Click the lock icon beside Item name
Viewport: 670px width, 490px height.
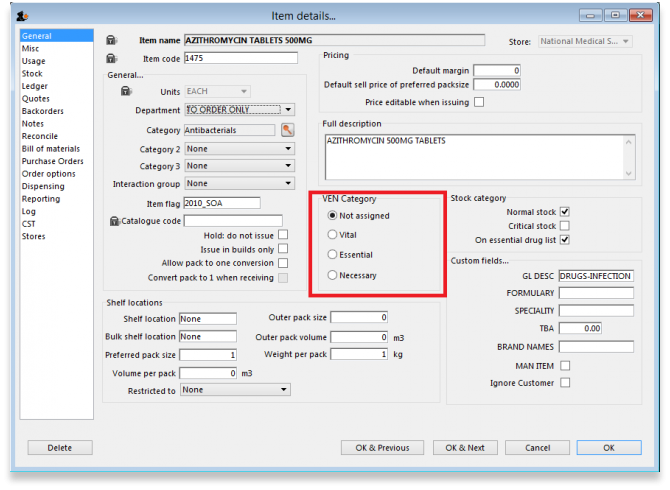[111, 41]
